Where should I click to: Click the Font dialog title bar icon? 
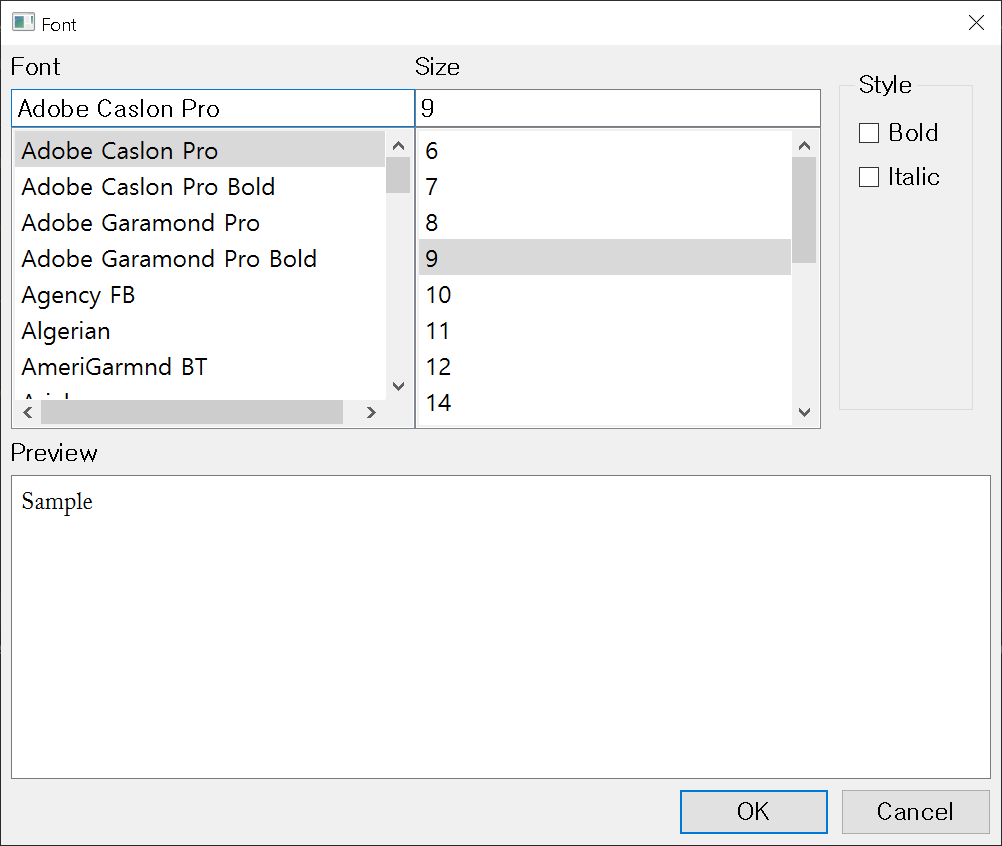pyautogui.click(x=23, y=23)
